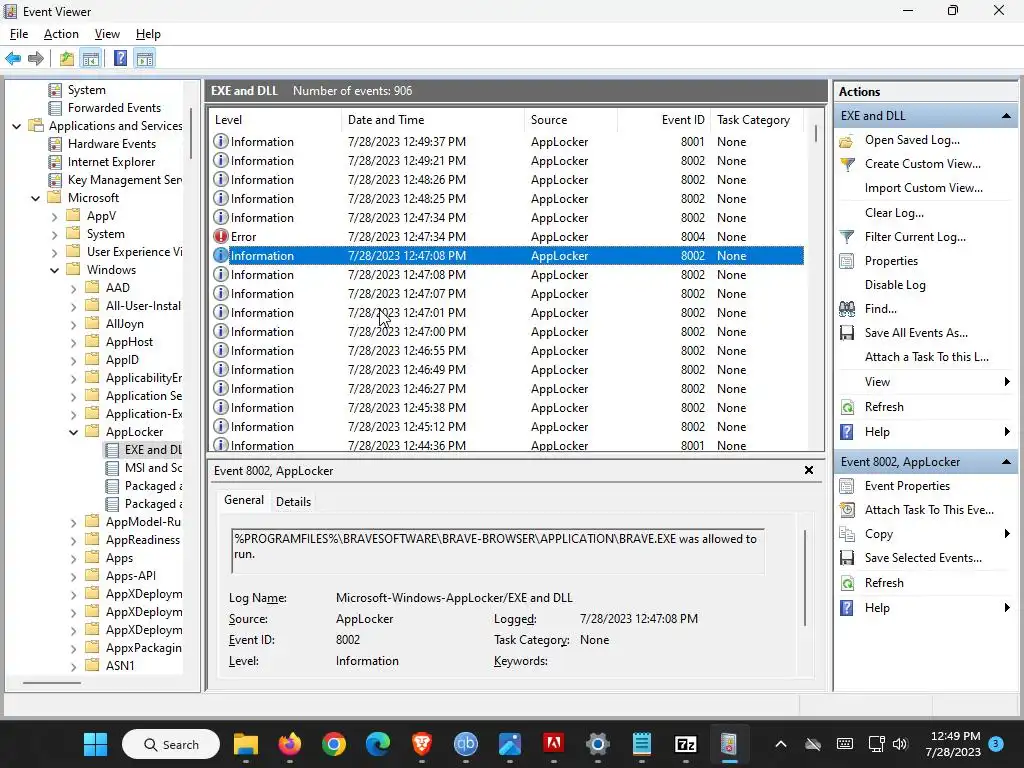Collapse the Microsoft tree node
This screenshot has height=768, width=1024.
36,198
